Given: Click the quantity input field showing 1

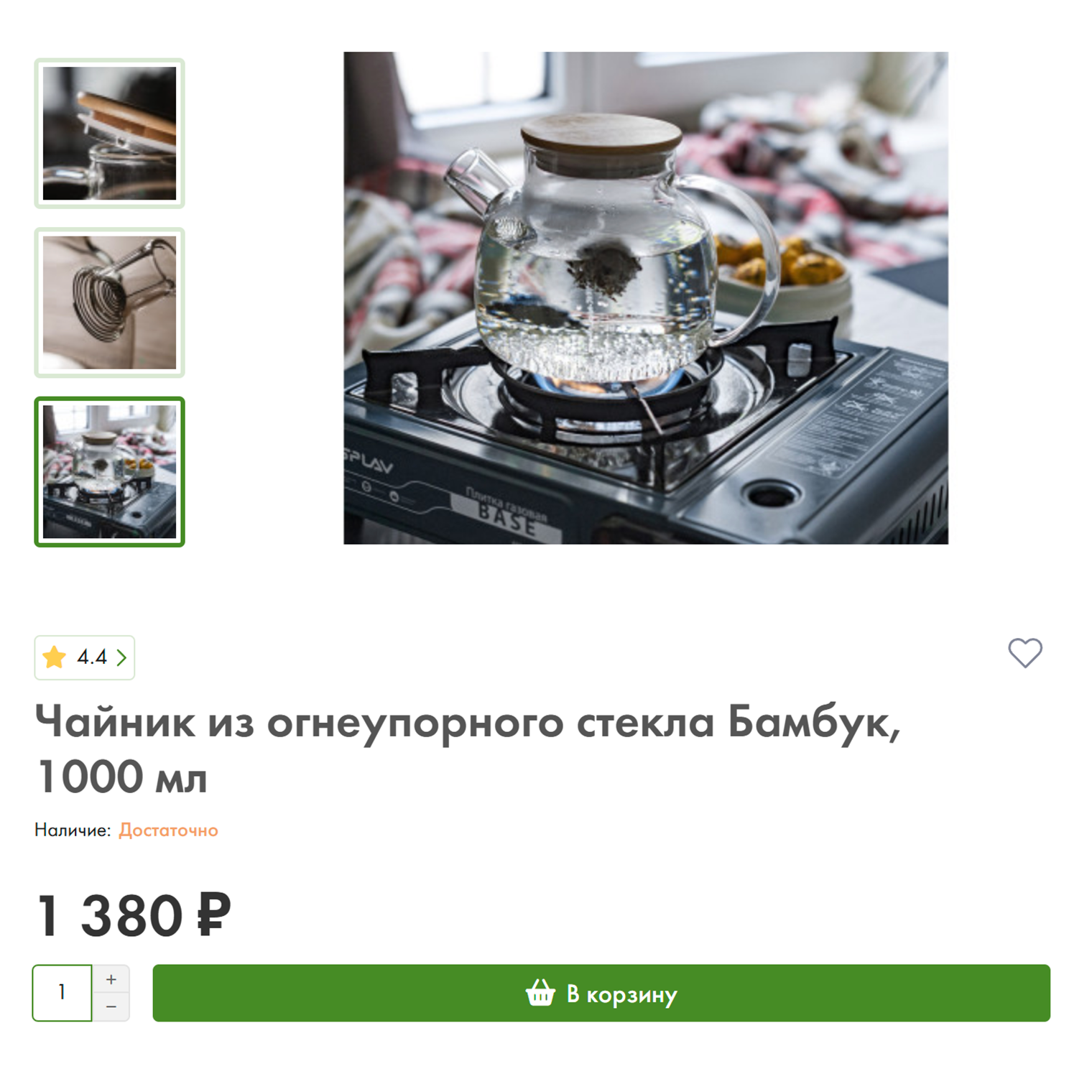Looking at the screenshot, I should [x=63, y=993].
